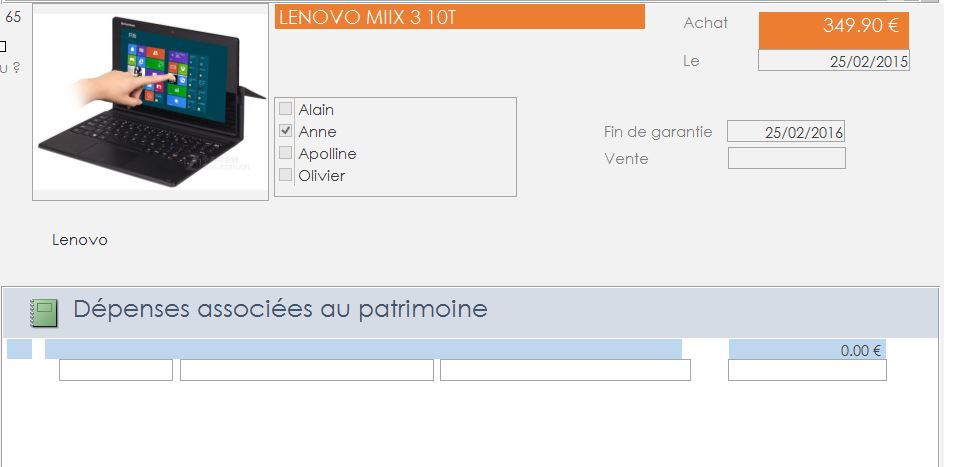The image size is (964, 467).
Task: Check the Olivier checkbox
Action: [x=286, y=175]
